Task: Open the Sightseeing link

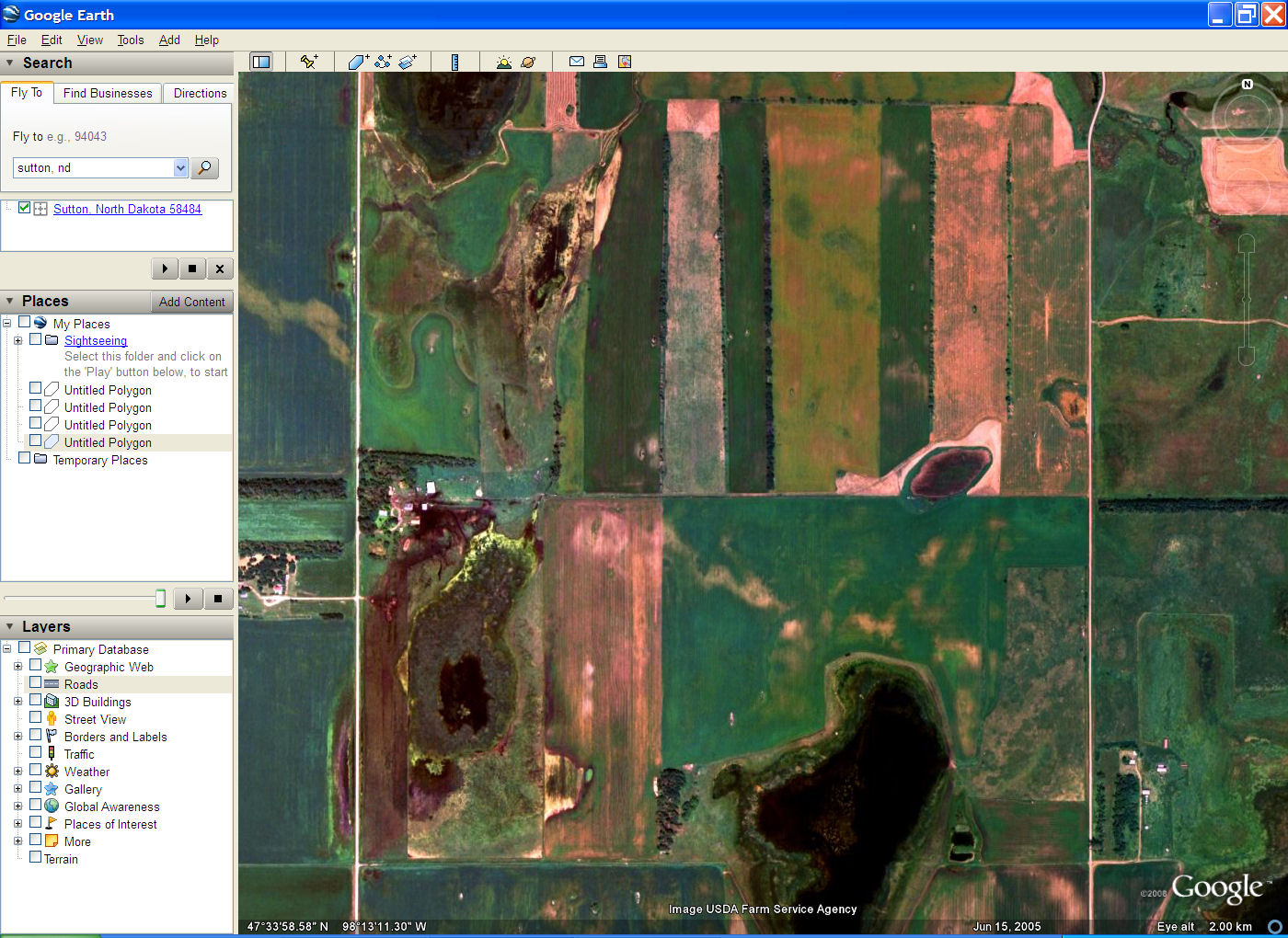Action: tap(96, 340)
